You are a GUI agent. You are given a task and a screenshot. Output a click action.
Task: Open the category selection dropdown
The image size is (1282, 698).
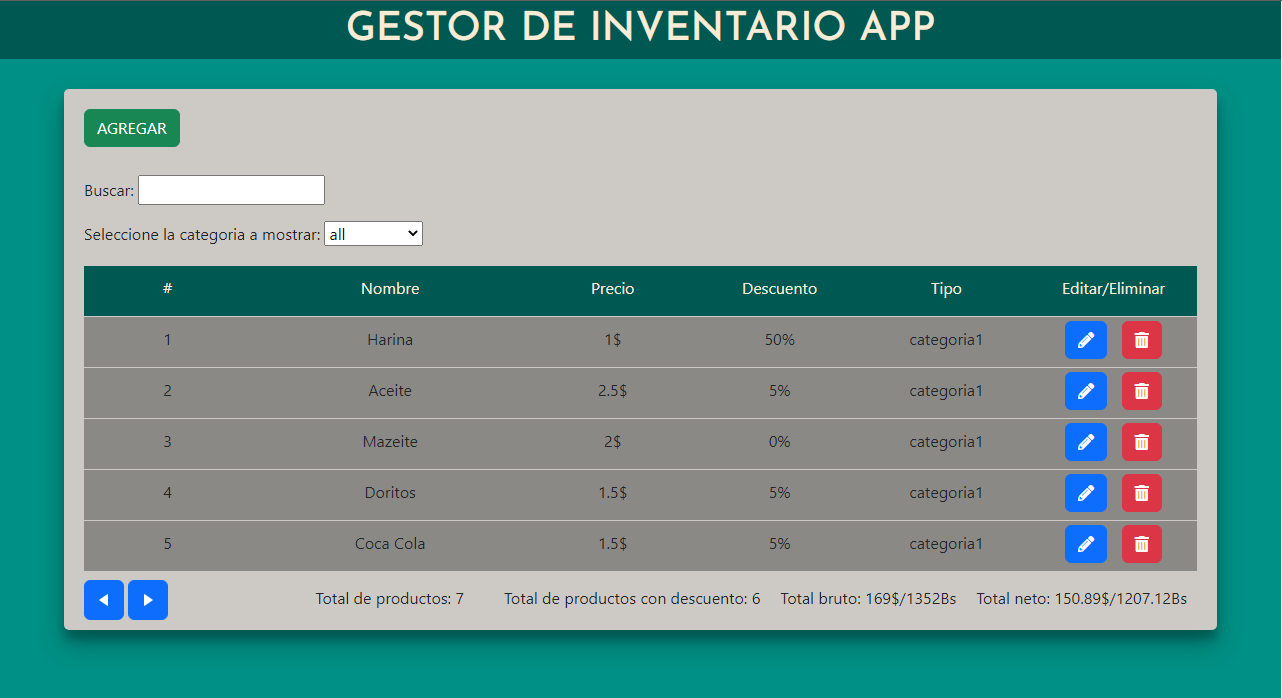pos(373,233)
